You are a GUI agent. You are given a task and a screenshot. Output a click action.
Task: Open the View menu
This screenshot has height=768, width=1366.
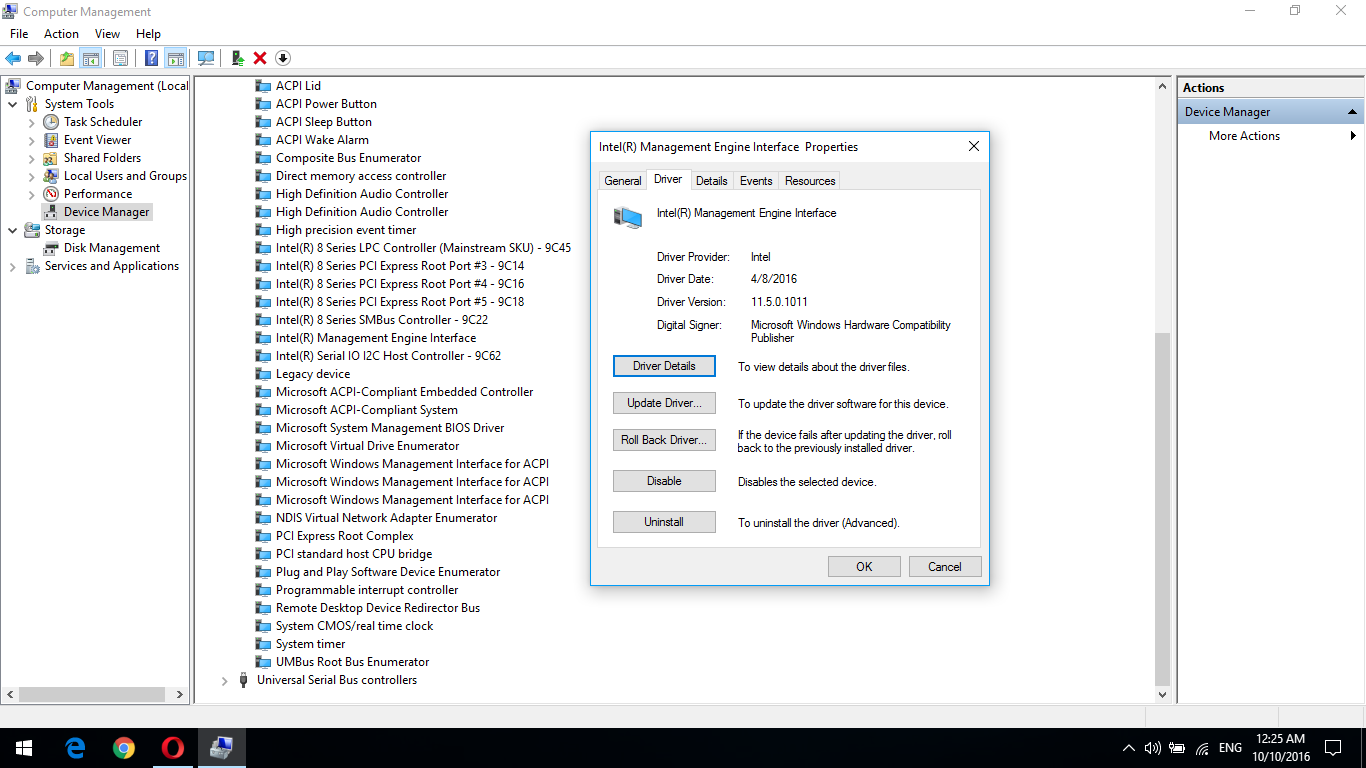click(x=107, y=34)
